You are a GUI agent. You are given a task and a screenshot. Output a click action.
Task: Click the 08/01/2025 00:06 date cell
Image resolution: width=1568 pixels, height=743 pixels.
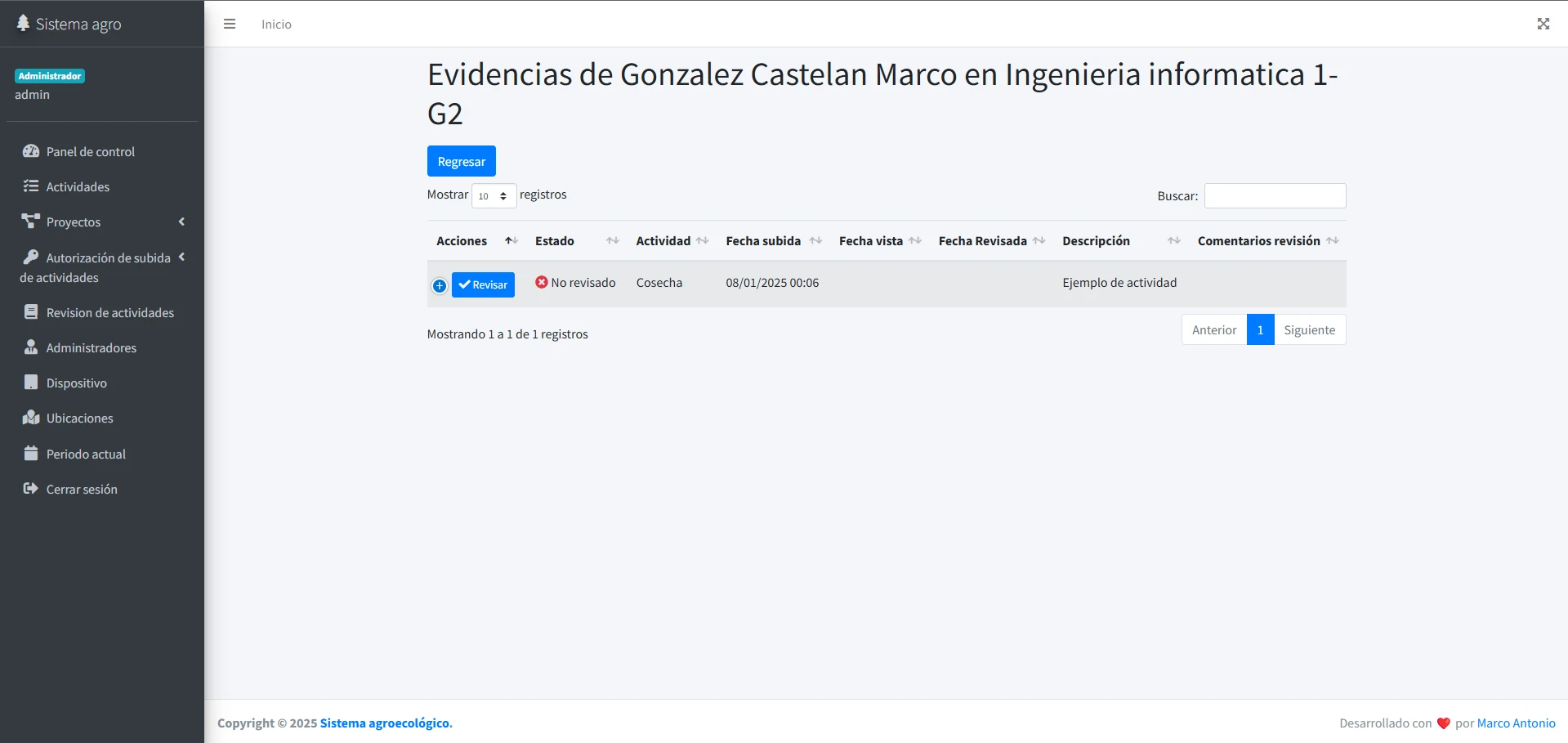click(x=772, y=282)
